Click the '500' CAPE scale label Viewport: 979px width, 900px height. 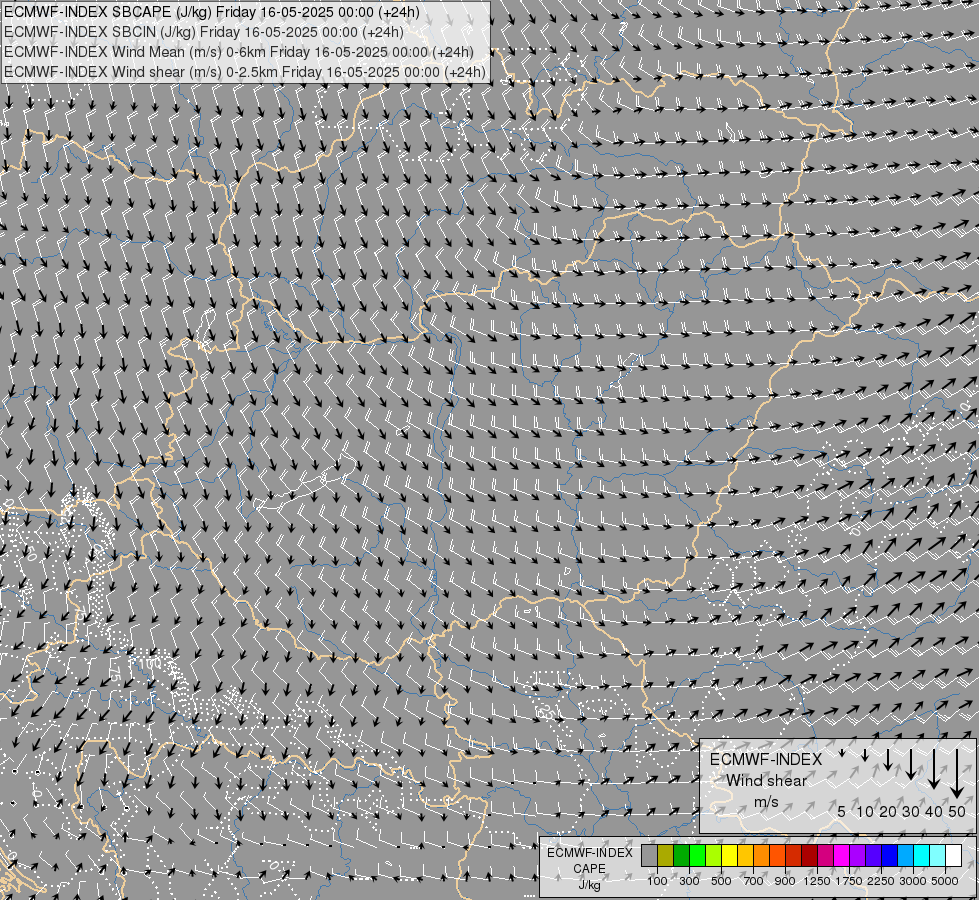(x=721, y=881)
